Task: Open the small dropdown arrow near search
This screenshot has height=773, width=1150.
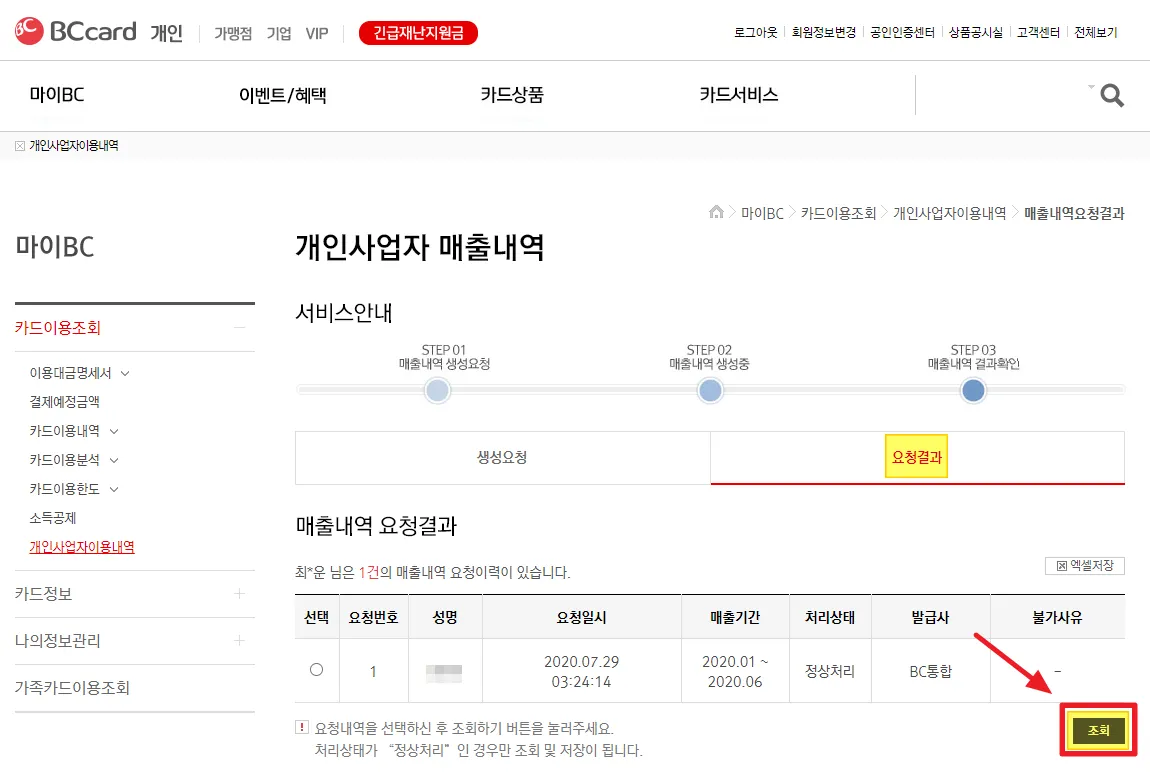Action: point(1091,87)
